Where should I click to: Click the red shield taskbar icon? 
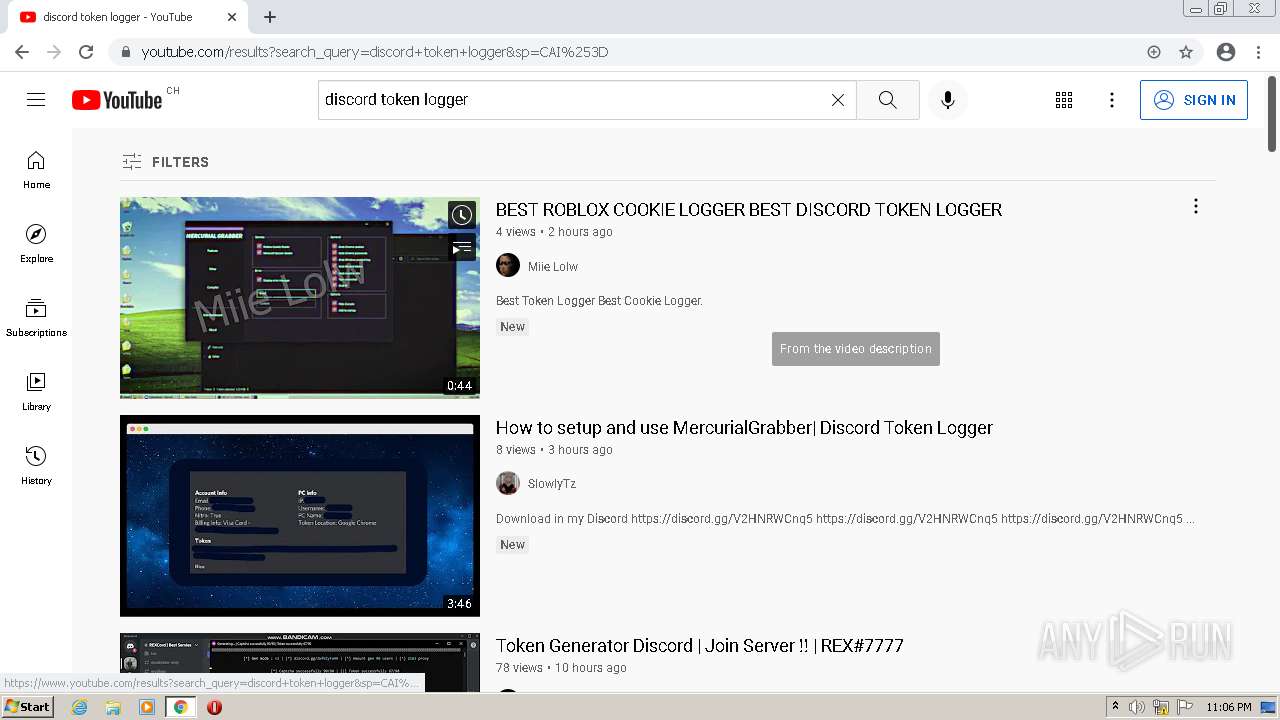click(x=214, y=707)
